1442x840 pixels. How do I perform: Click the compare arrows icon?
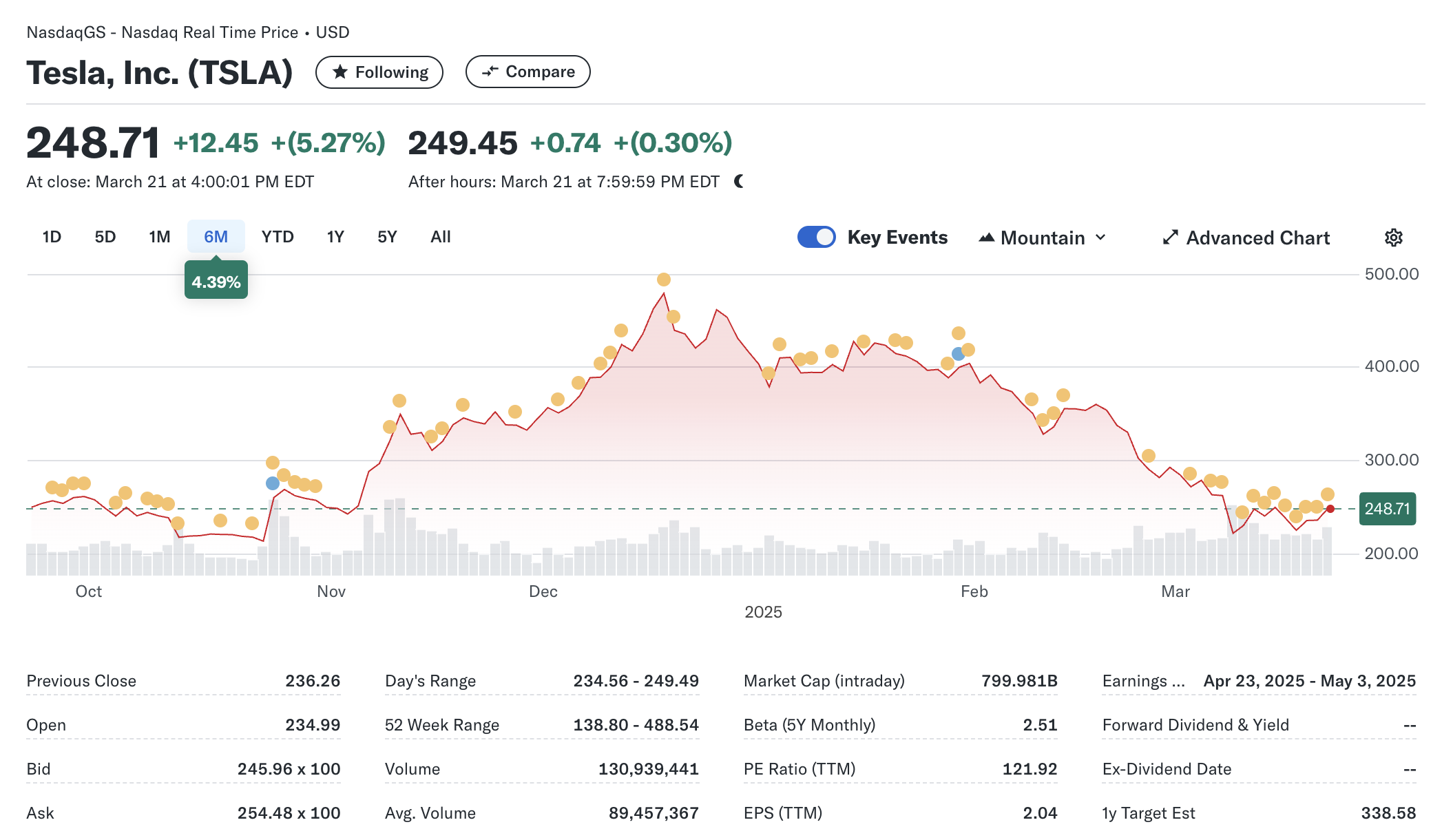coord(490,72)
